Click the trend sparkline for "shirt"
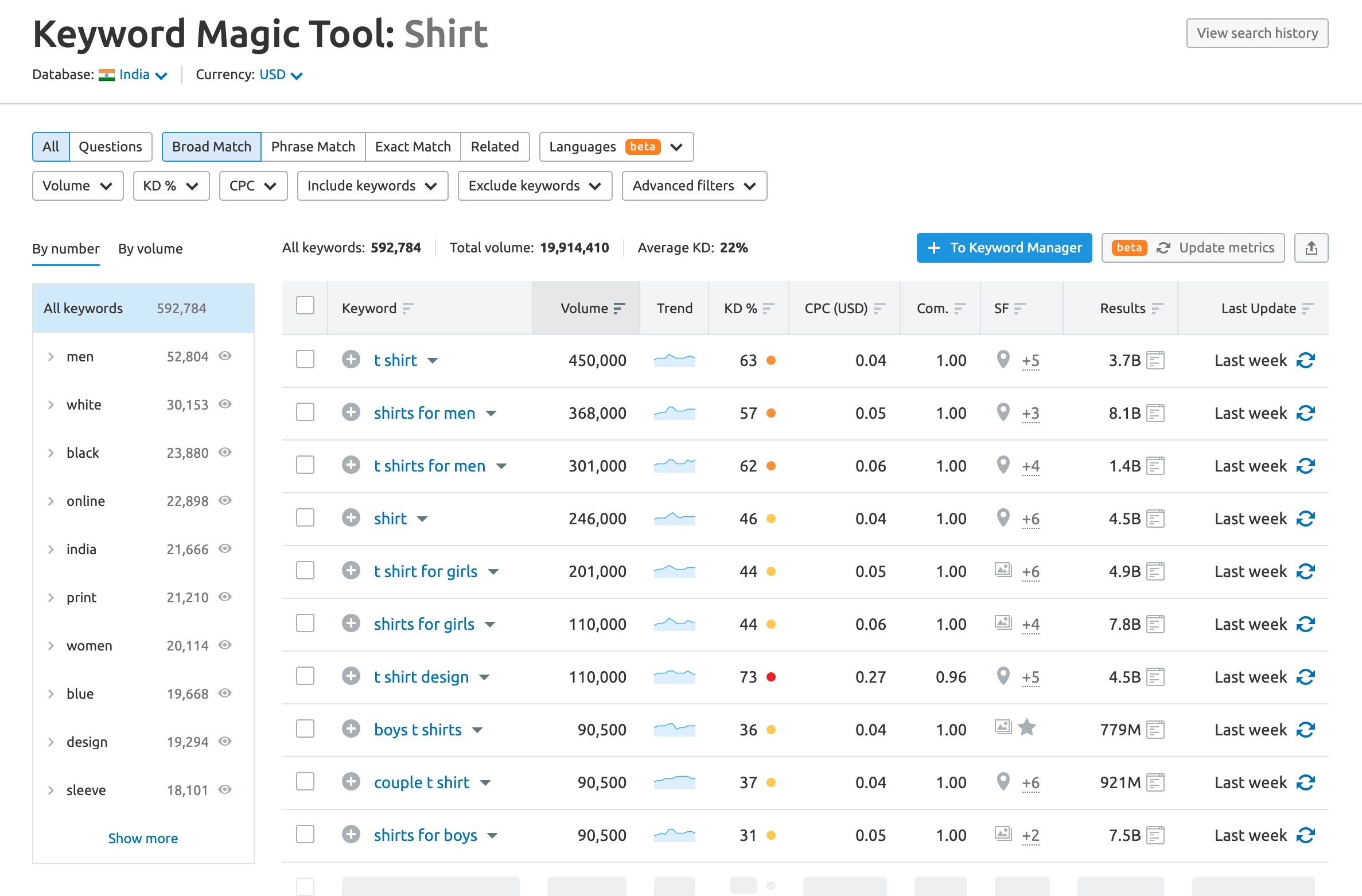This screenshot has height=896, width=1362. pos(674,518)
